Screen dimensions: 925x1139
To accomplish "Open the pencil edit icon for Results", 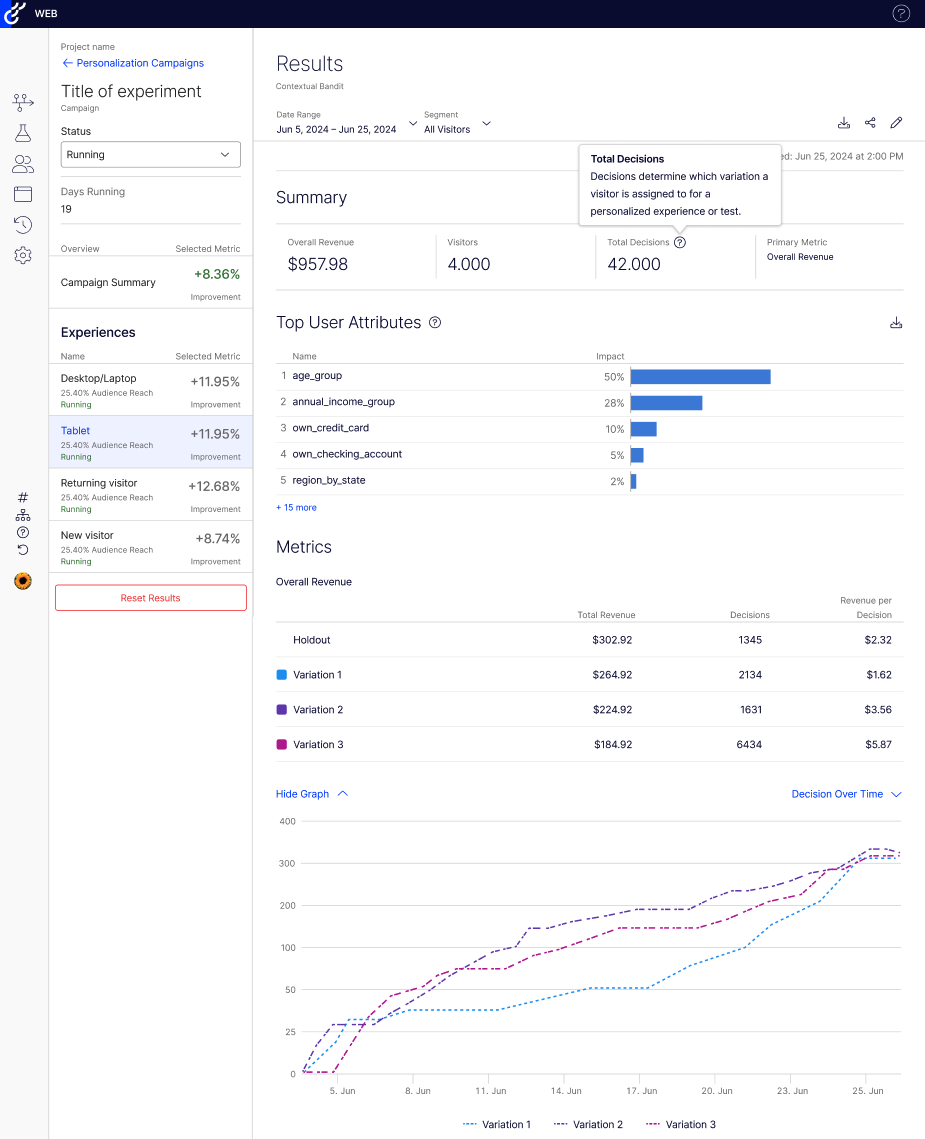I will point(895,122).
